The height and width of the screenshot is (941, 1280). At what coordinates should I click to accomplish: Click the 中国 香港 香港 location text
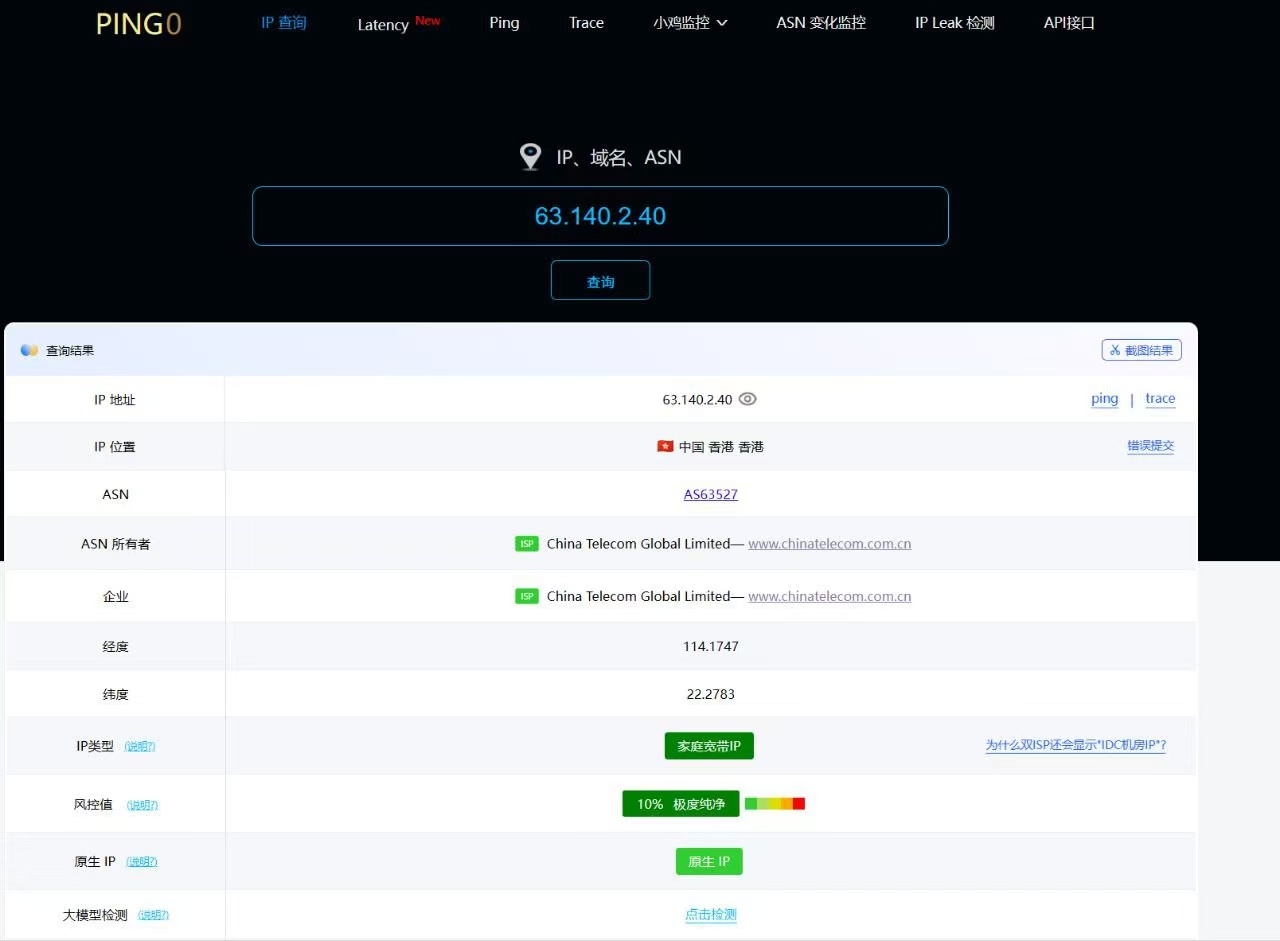point(721,447)
